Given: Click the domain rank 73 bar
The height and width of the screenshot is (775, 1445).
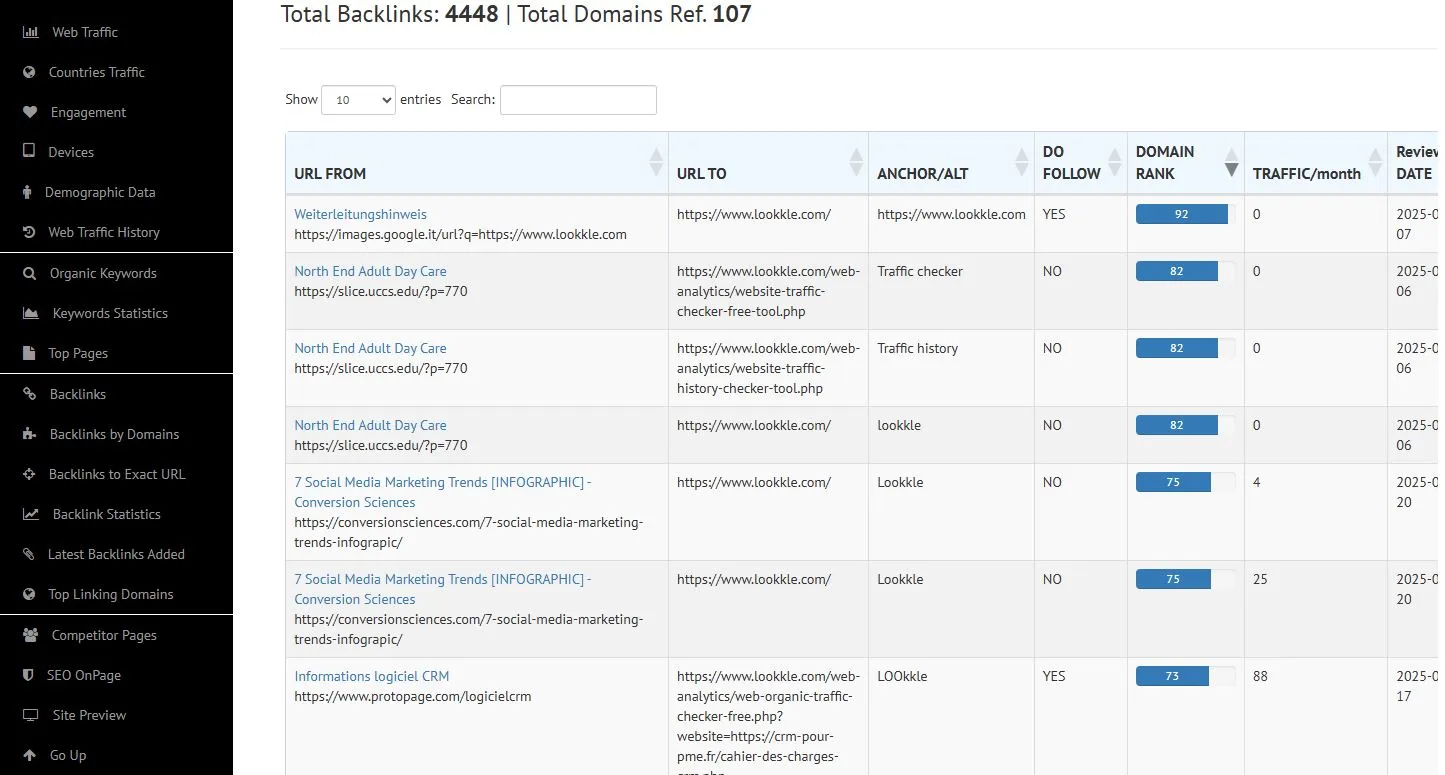Looking at the screenshot, I should pos(1172,676).
